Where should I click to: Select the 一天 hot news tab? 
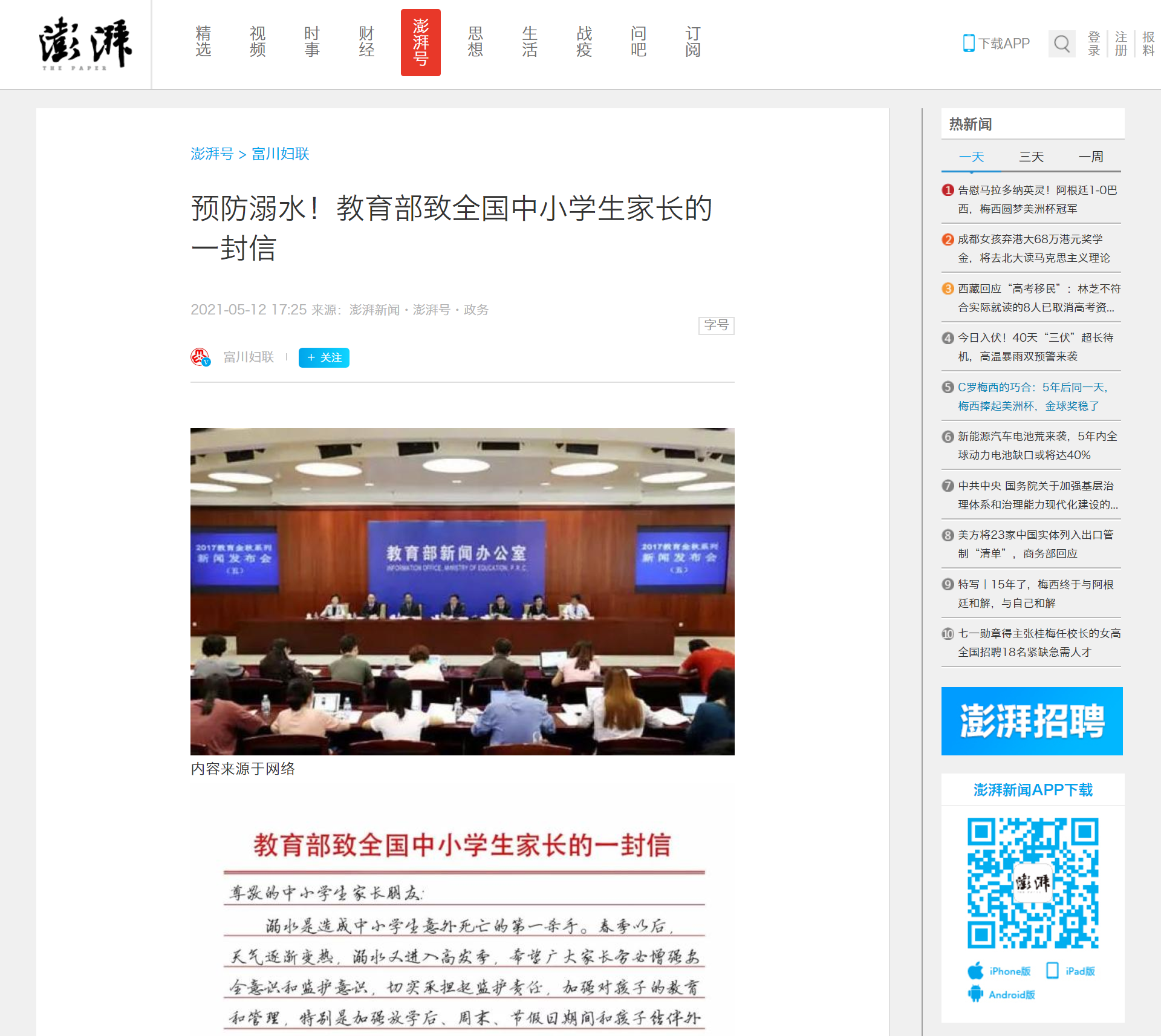pyautogui.click(x=972, y=157)
